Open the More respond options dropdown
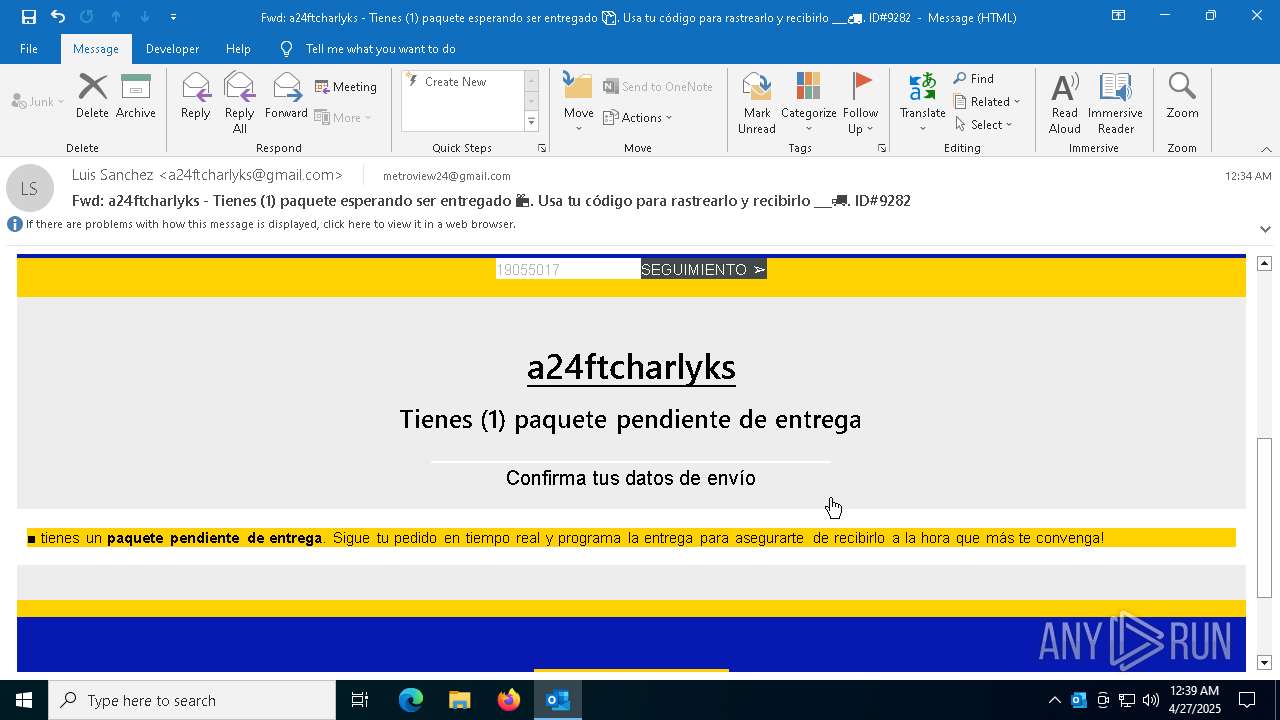This screenshot has height=720, width=1280. point(343,117)
